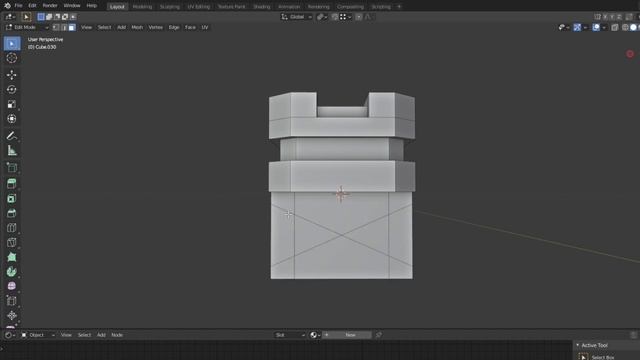Switch to the Shading workspace tab

262,7
